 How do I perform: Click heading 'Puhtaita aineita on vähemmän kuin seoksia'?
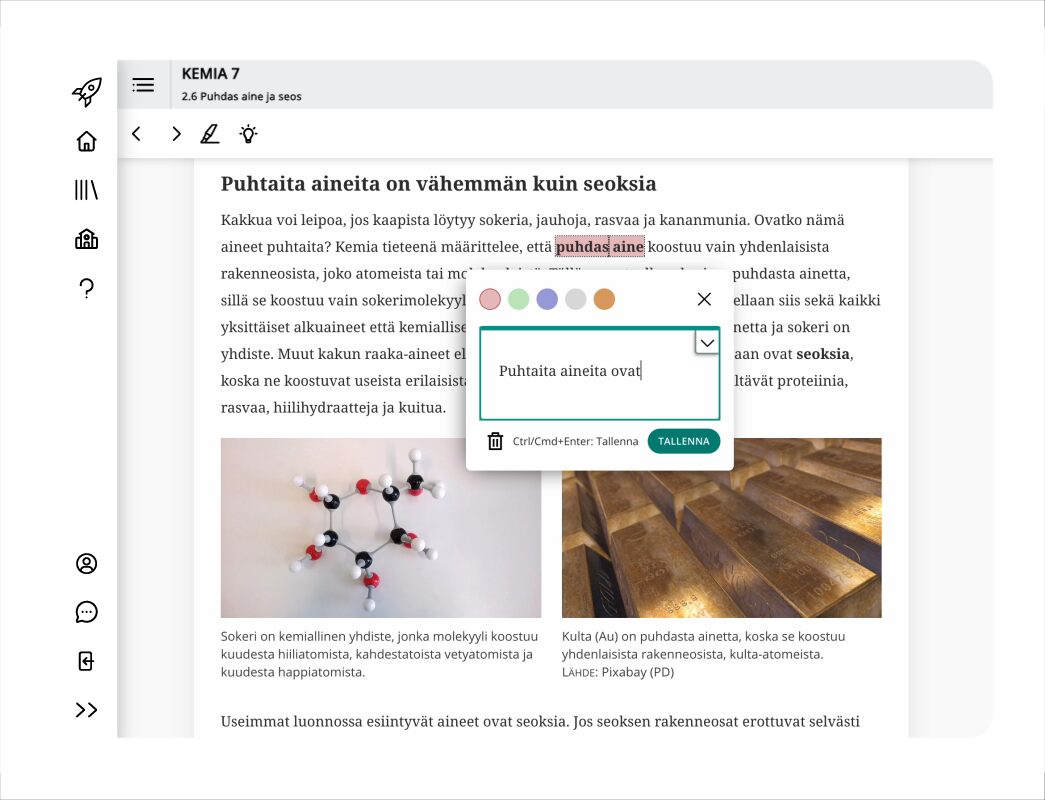[x=439, y=183]
